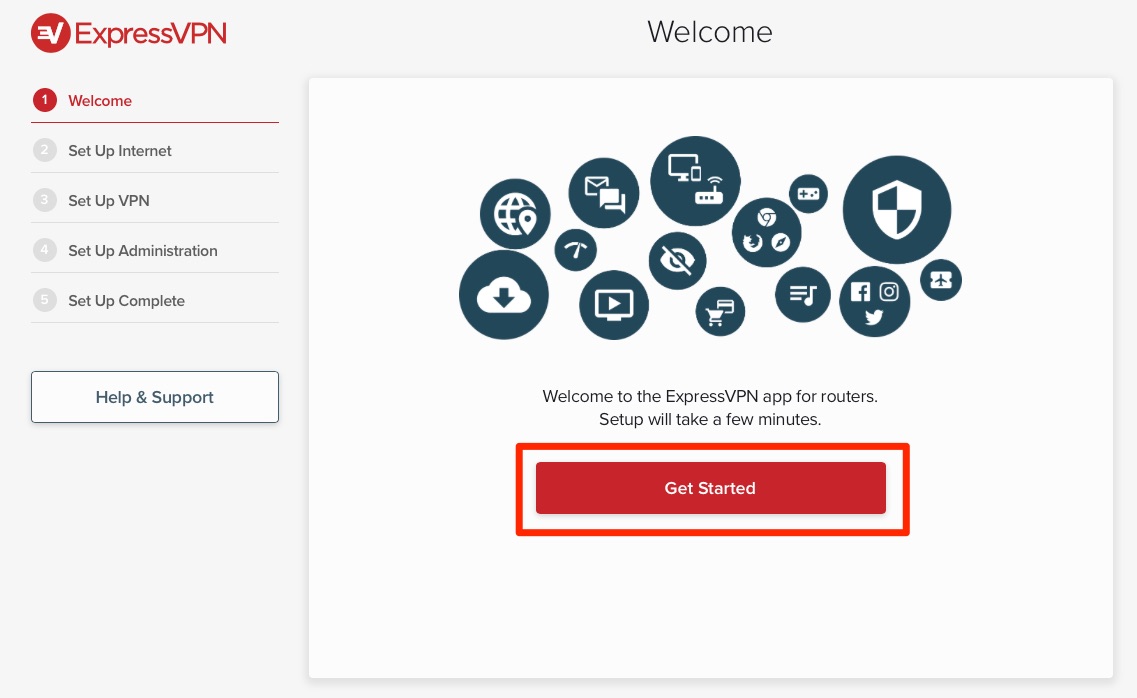Image resolution: width=1137 pixels, height=698 pixels.
Task: Open the Set Up Administration step
Action: point(143,250)
